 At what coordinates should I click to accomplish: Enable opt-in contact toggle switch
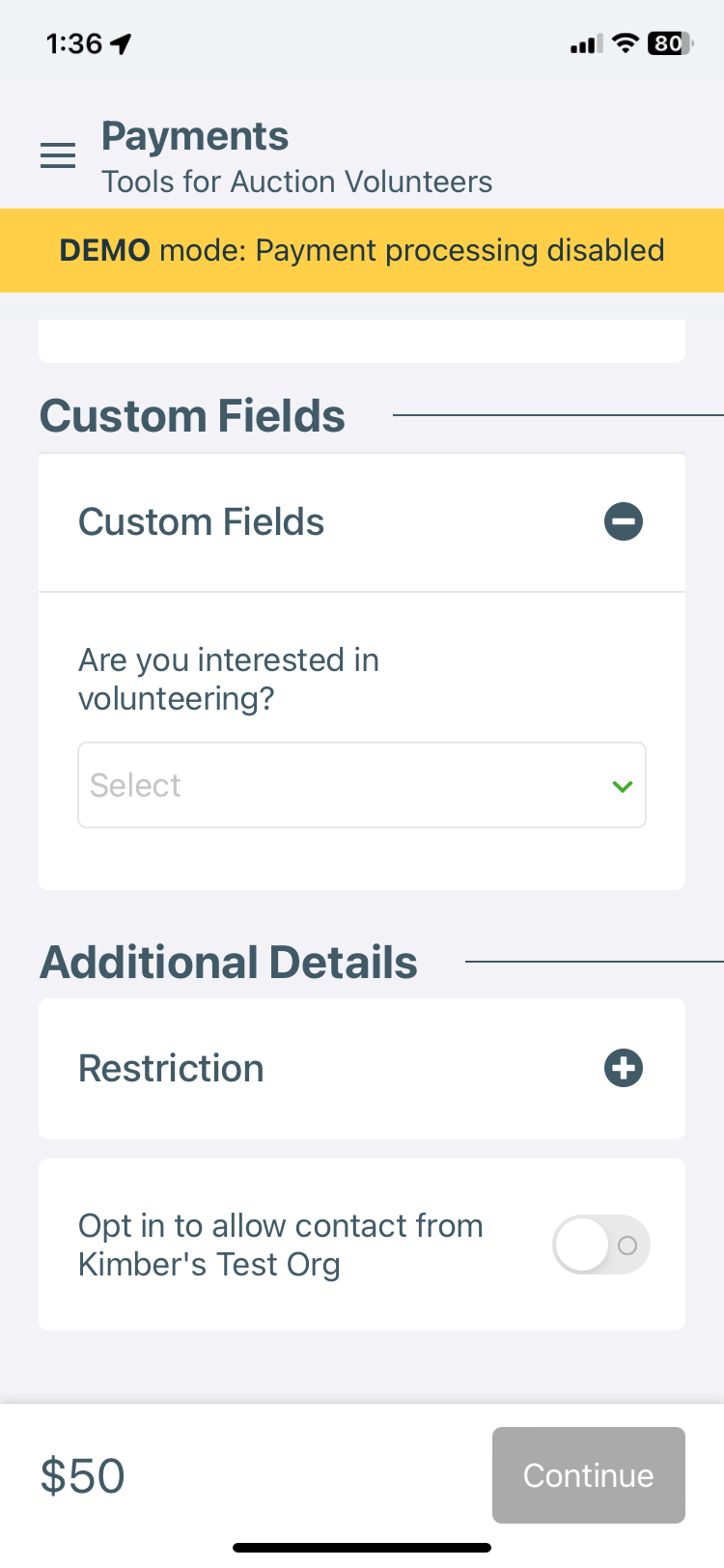click(x=600, y=1245)
